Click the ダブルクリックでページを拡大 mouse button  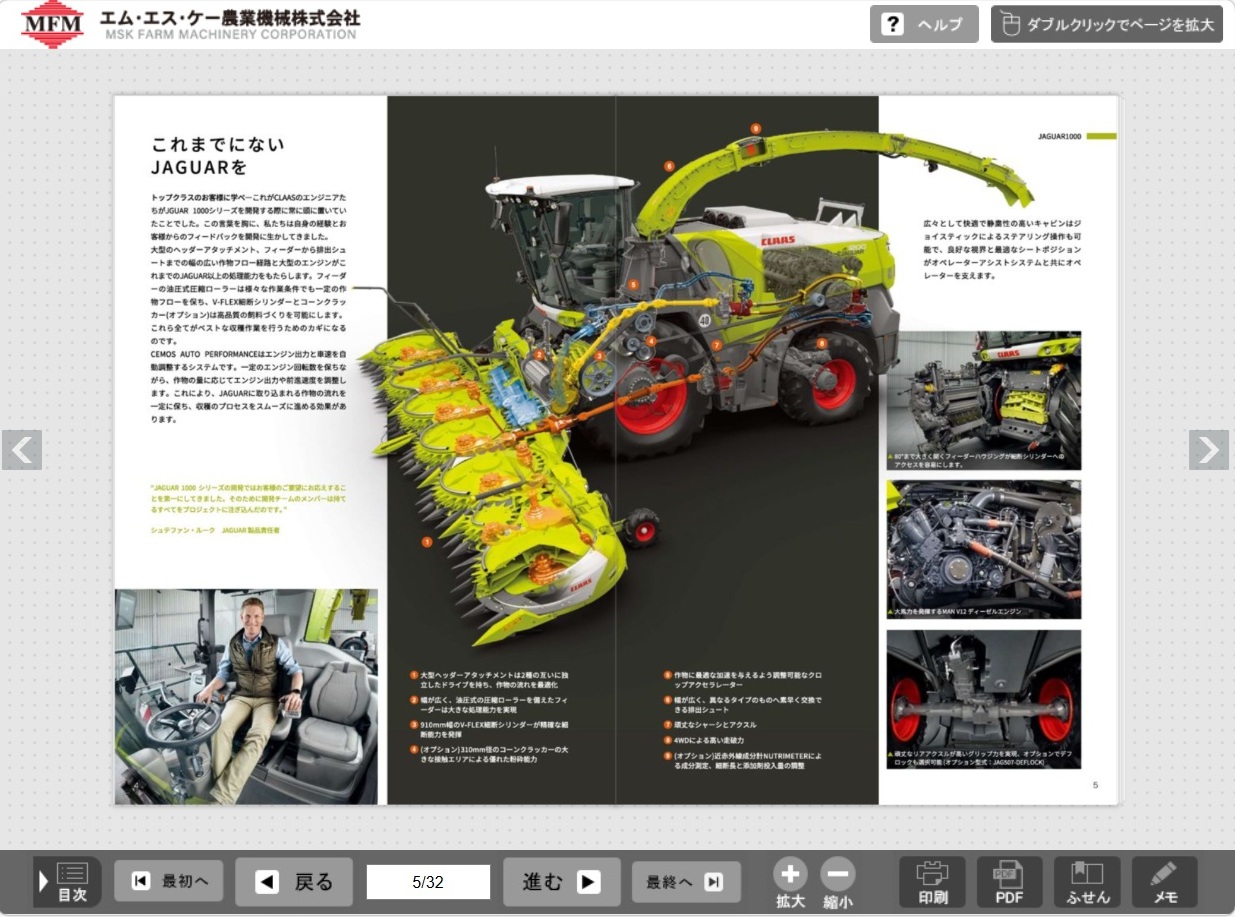[1107, 24]
